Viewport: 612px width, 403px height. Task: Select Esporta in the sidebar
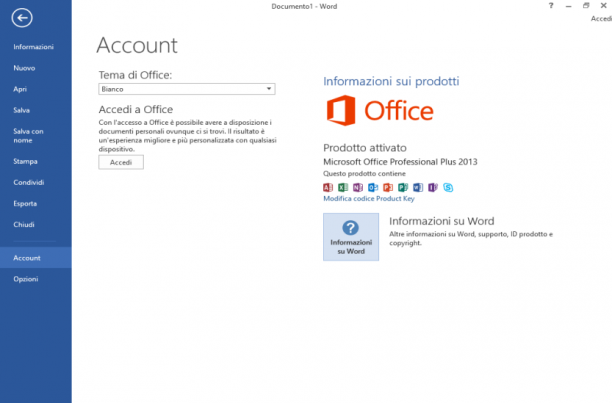point(25,203)
